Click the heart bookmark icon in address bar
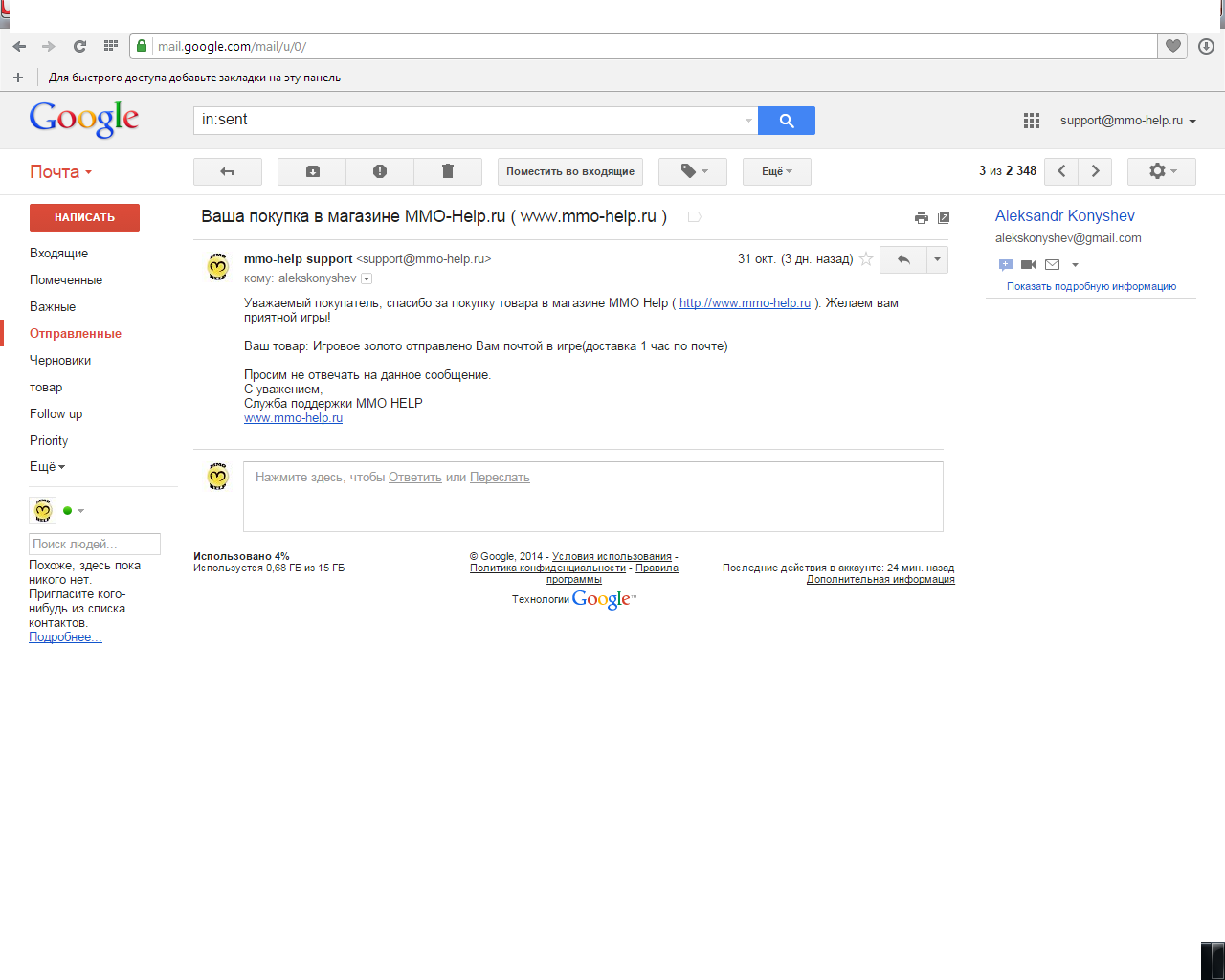The width and height of the screenshot is (1225, 980). pos(1173,46)
